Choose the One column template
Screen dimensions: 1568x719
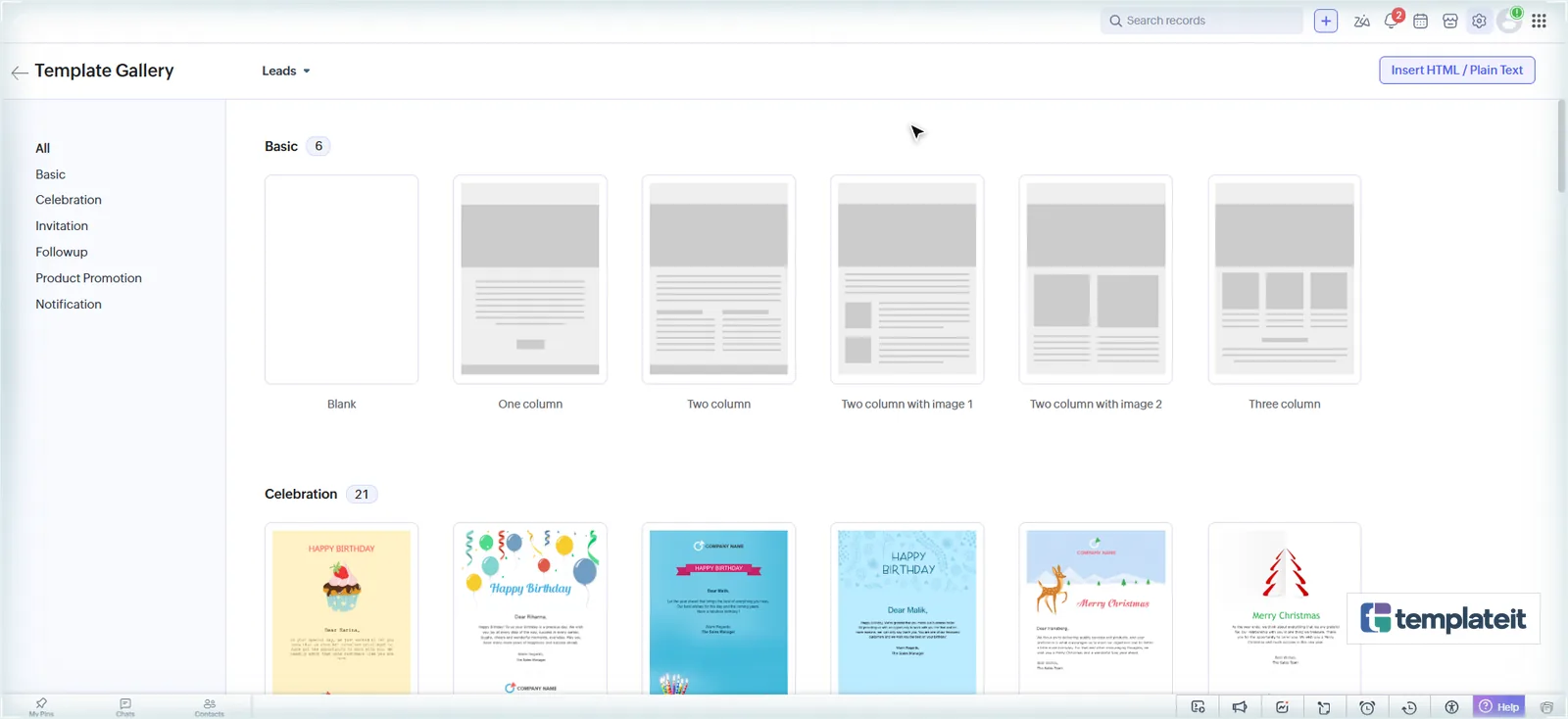(530, 279)
